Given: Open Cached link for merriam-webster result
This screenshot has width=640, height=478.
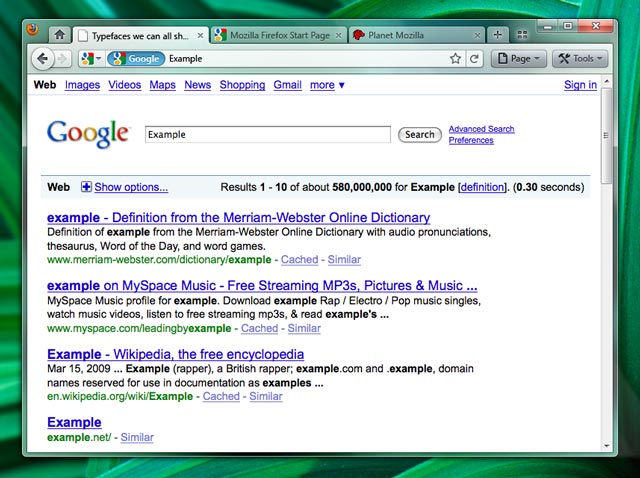Looking at the screenshot, I should (x=300, y=260).
